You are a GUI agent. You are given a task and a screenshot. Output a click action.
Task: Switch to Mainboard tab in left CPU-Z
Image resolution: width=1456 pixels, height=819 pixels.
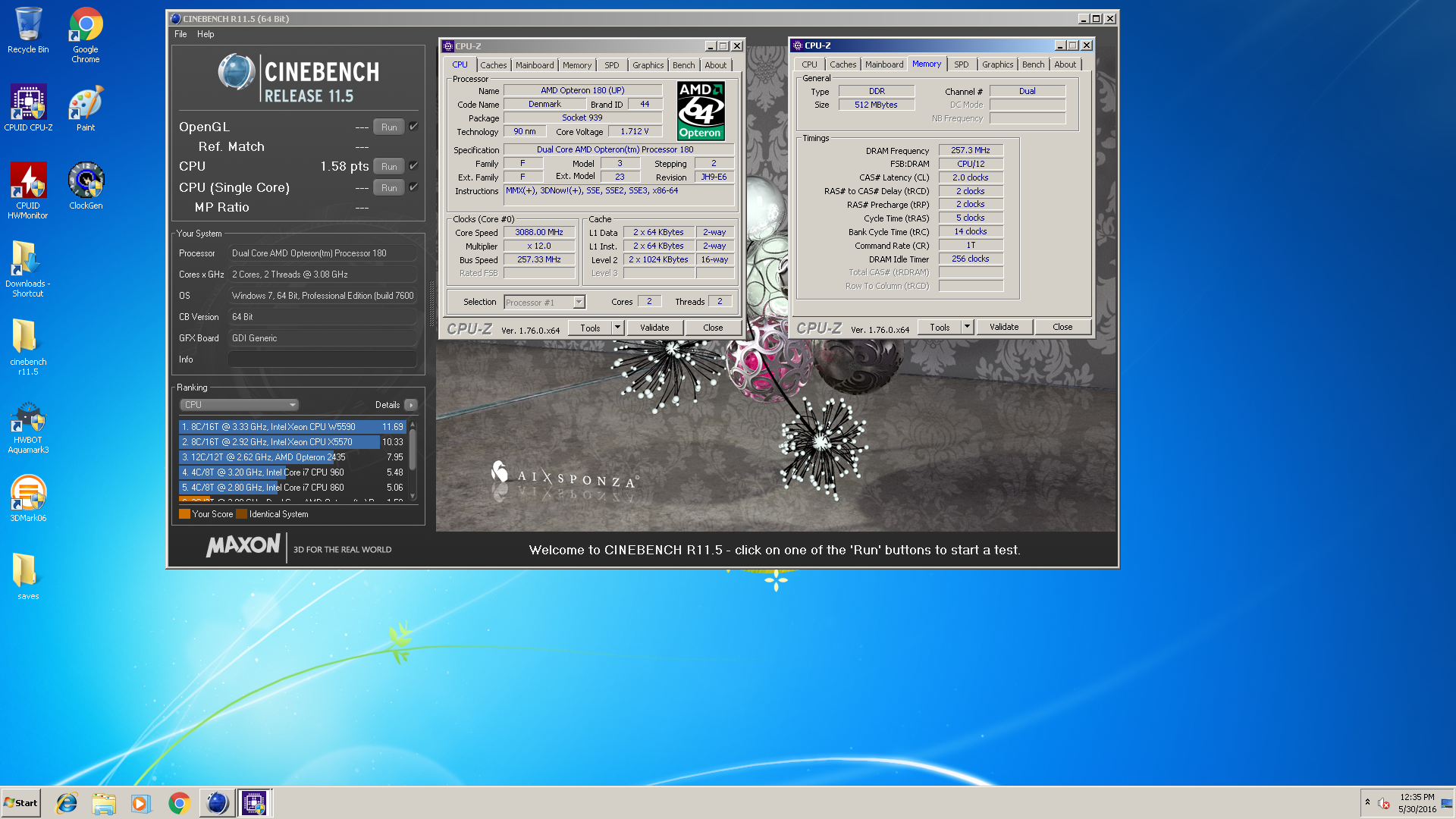click(x=535, y=65)
